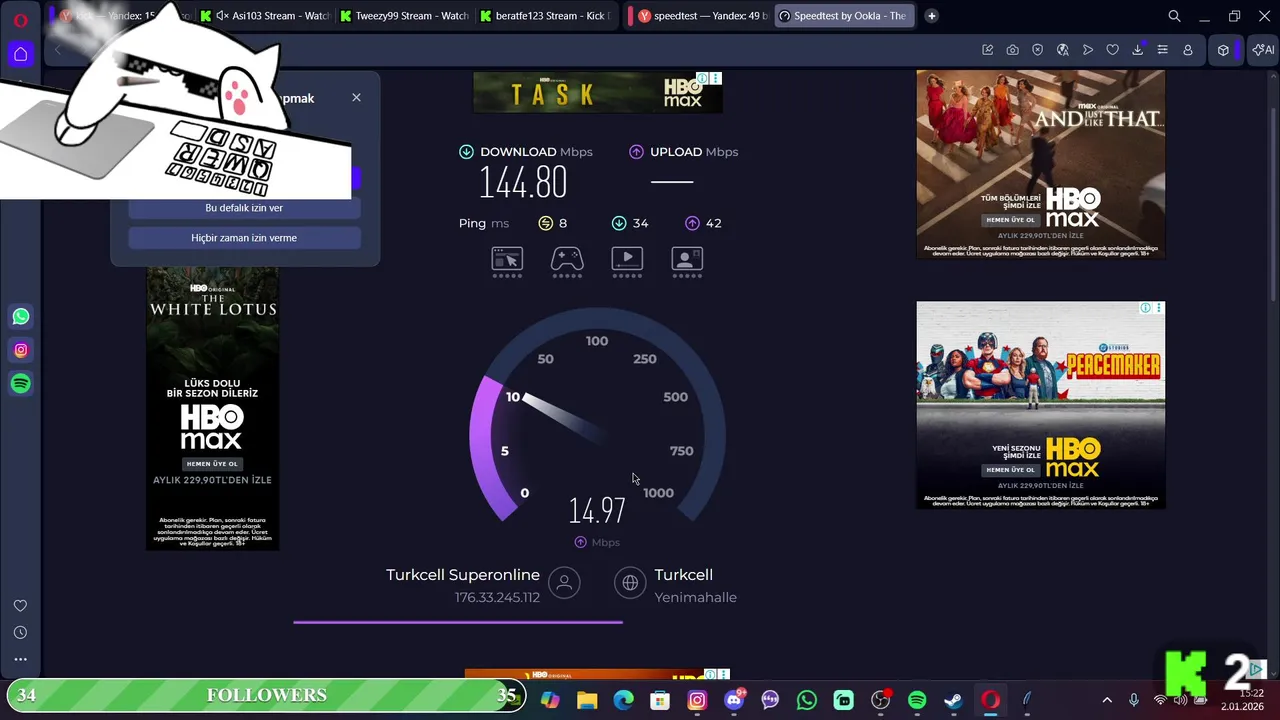Viewport: 1280px width, 720px height.
Task: Open The White Lotus HBO Max ad
Action: 213,408
